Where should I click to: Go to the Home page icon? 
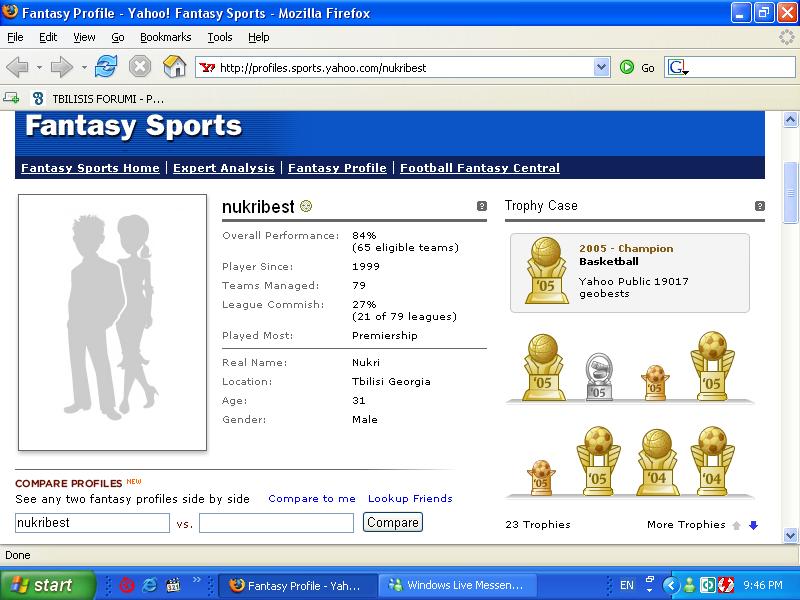coord(174,67)
